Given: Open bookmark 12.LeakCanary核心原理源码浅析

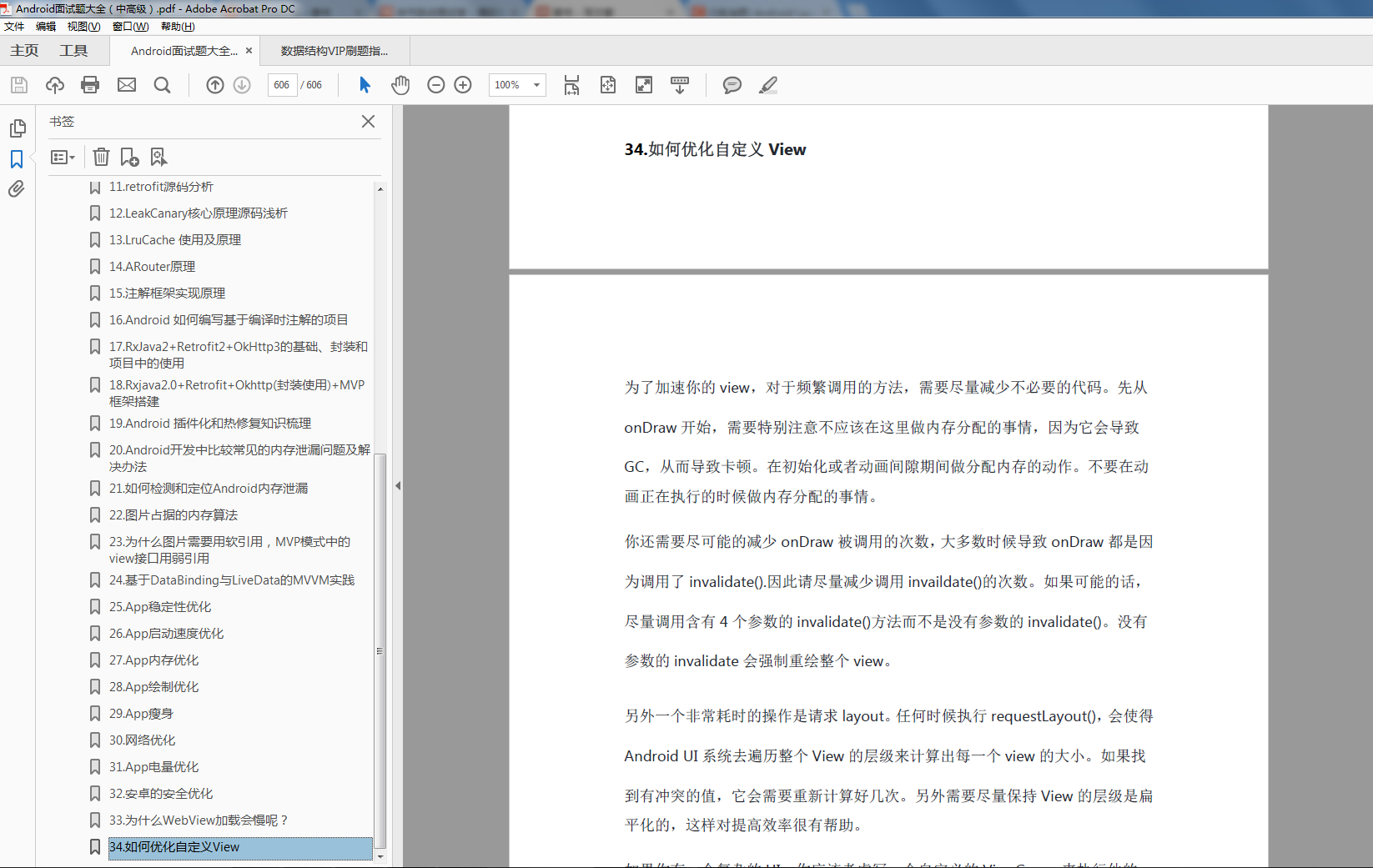Looking at the screenshot, I should click(x=199, y=213).
